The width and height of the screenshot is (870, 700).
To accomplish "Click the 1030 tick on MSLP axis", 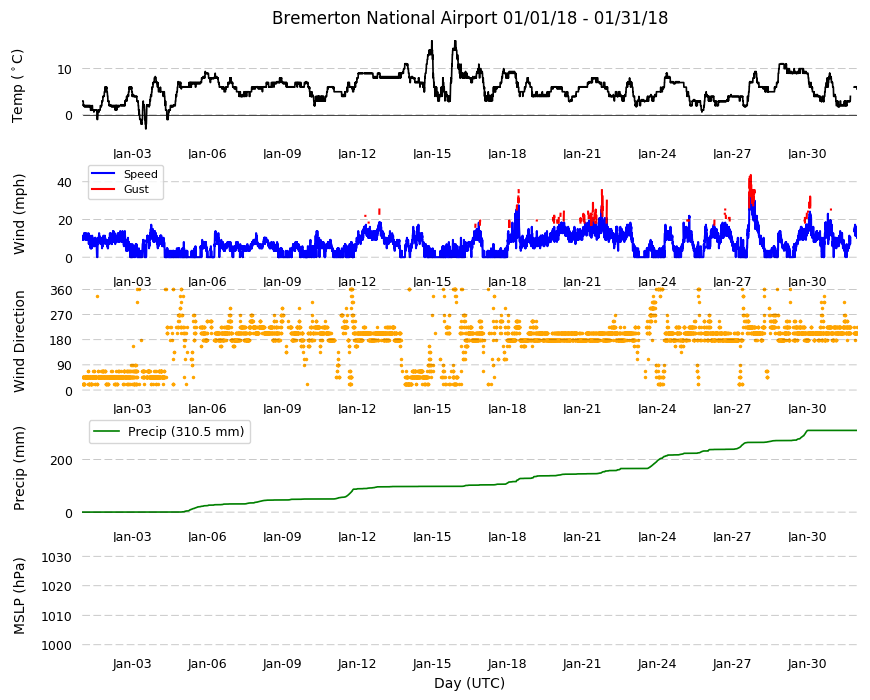I will click(x=57, y=557).
